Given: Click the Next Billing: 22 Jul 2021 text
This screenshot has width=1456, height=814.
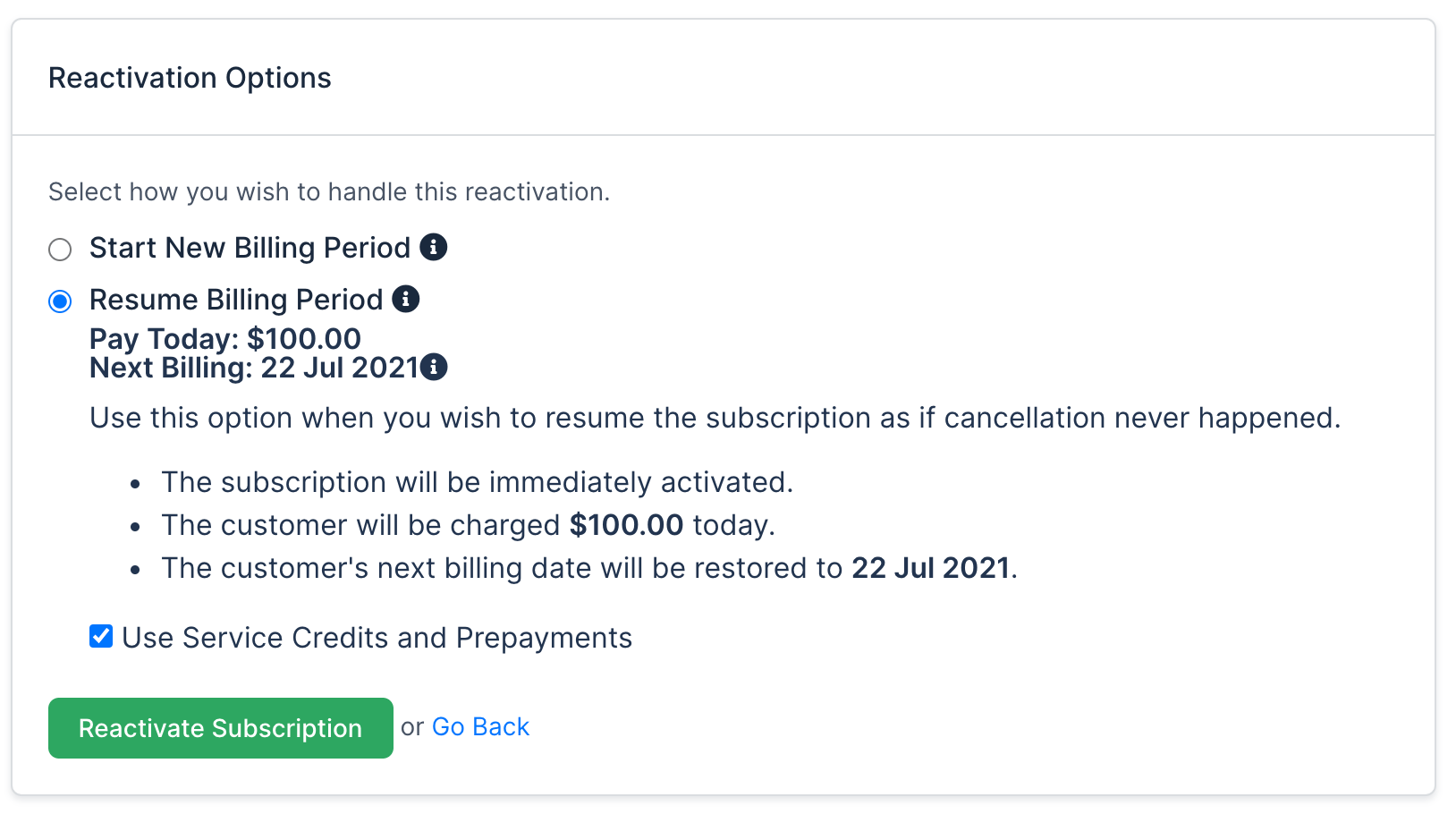Looking at the screenshot, I should 254,368.
